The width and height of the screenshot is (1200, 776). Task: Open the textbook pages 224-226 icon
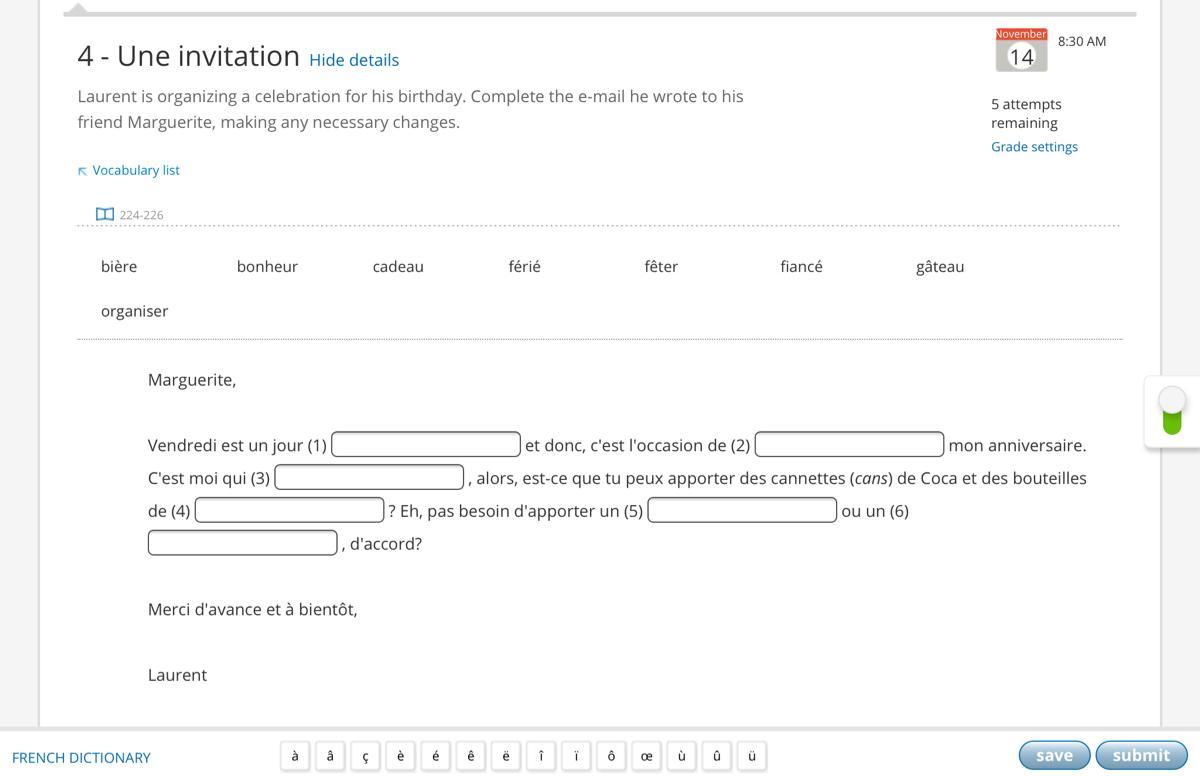point(105,214)
